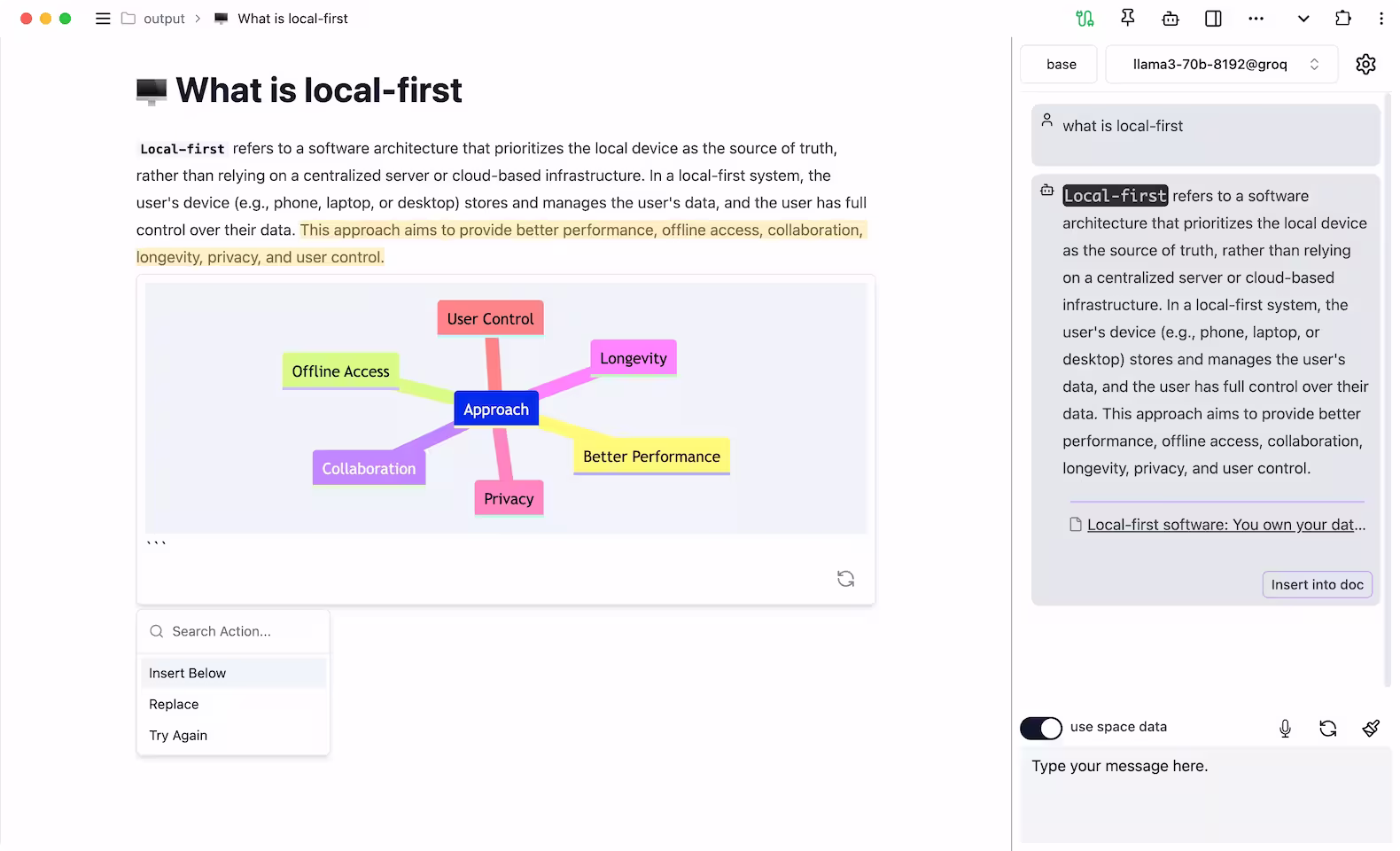This screenshot has width=1400, height=851.
Task: Click the output breadcrumb folder name
Action: coord(164,19)
